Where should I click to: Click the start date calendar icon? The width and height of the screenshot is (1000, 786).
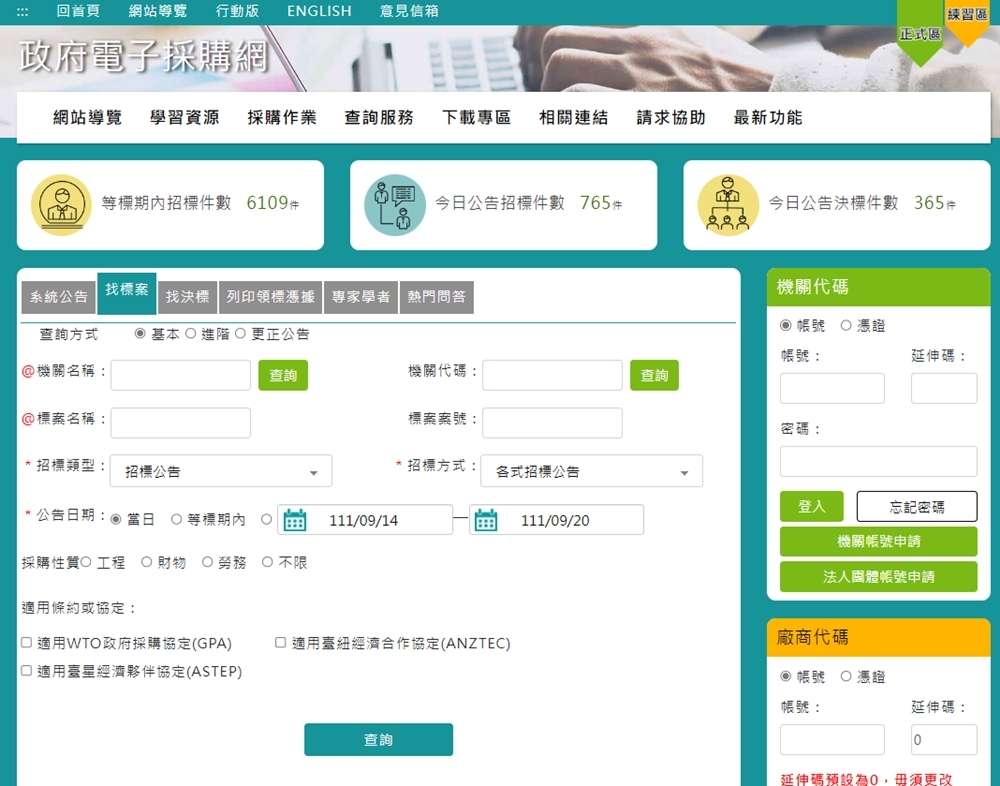tap(295, 520)
